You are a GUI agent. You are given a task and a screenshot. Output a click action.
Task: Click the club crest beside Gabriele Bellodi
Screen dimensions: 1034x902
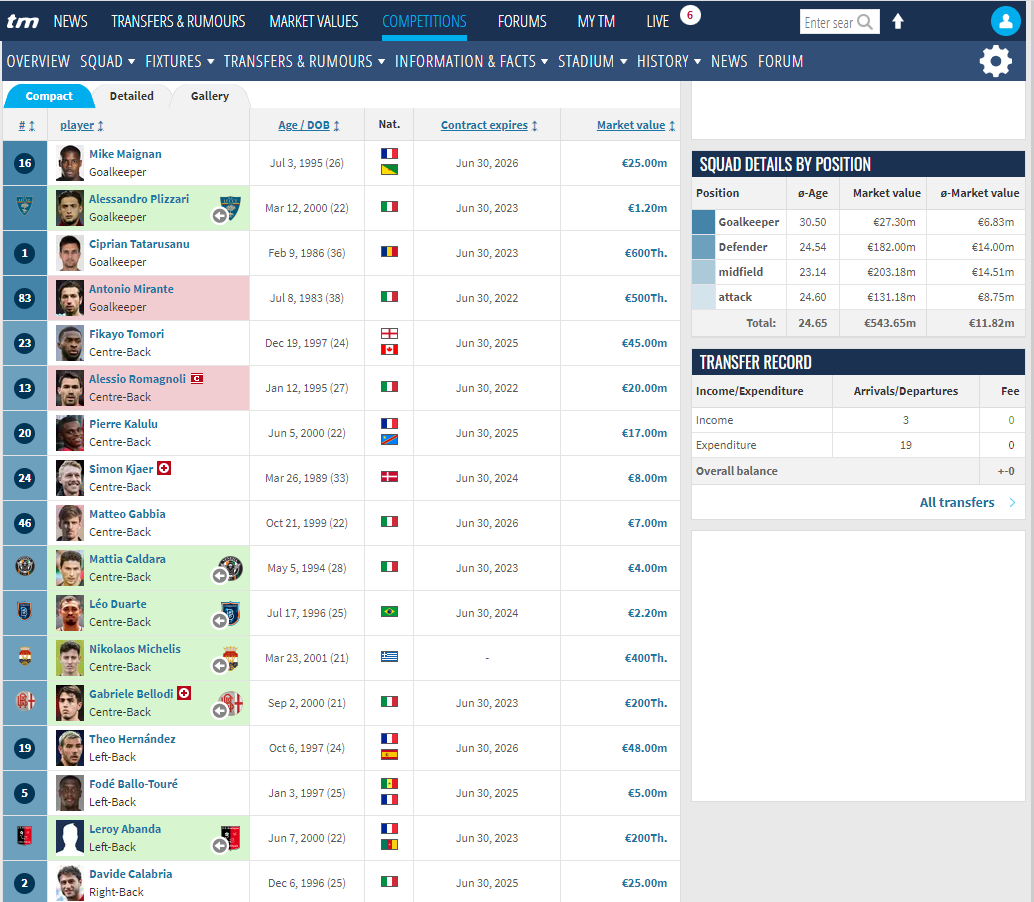pos(231,703)
